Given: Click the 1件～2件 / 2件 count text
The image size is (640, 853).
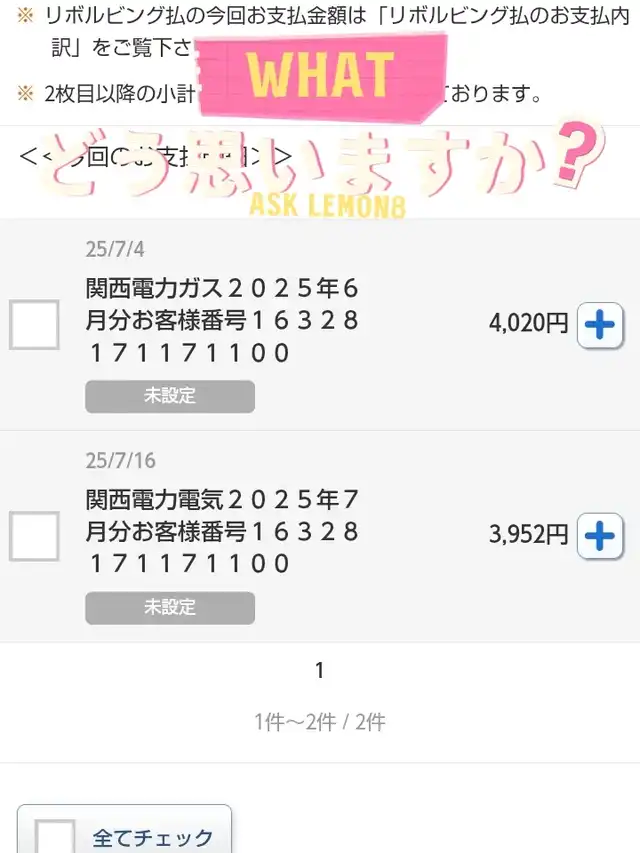Looking at the screenshot, I should [x=319, y=722].
